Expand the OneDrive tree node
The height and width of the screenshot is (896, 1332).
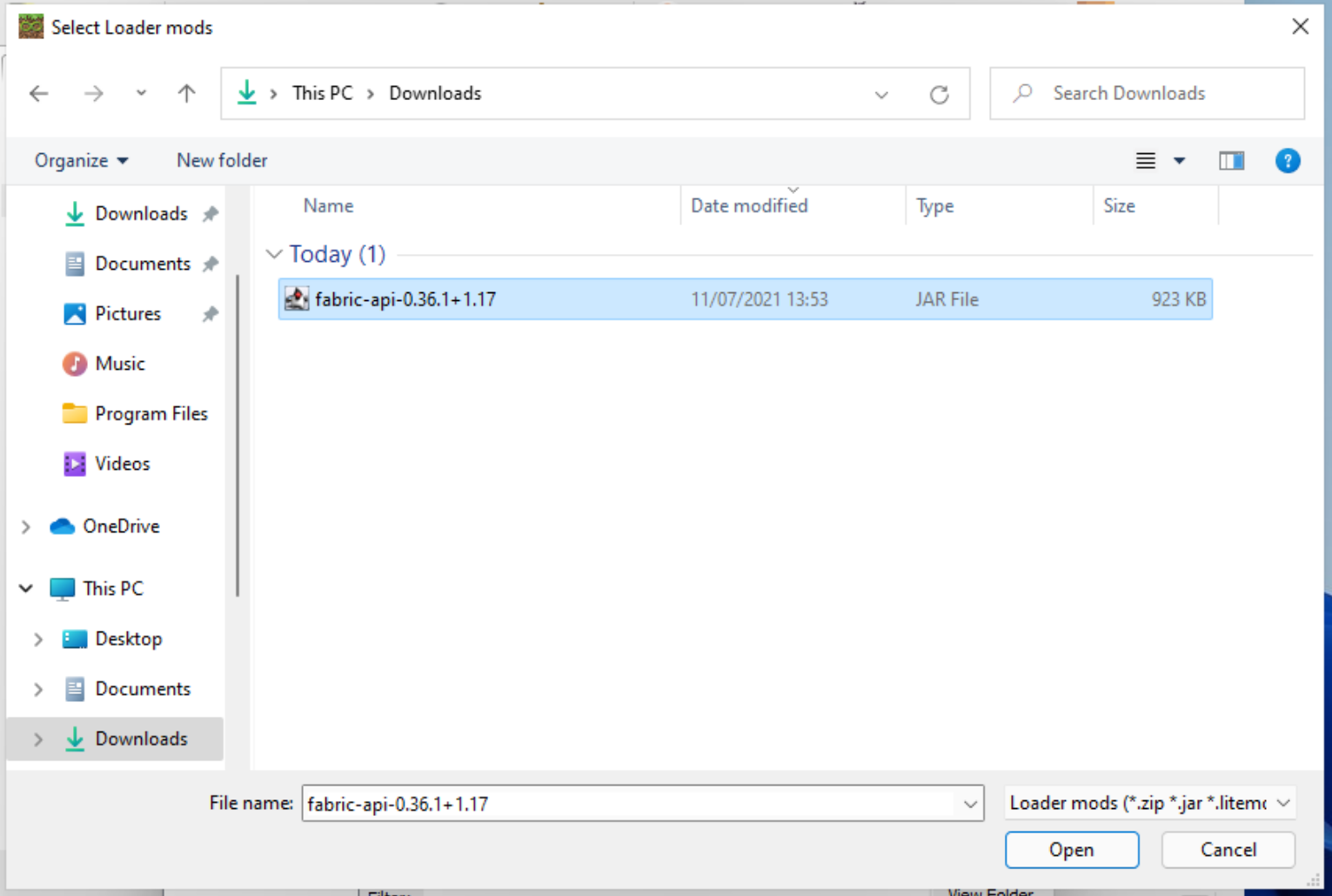point(26,527)
